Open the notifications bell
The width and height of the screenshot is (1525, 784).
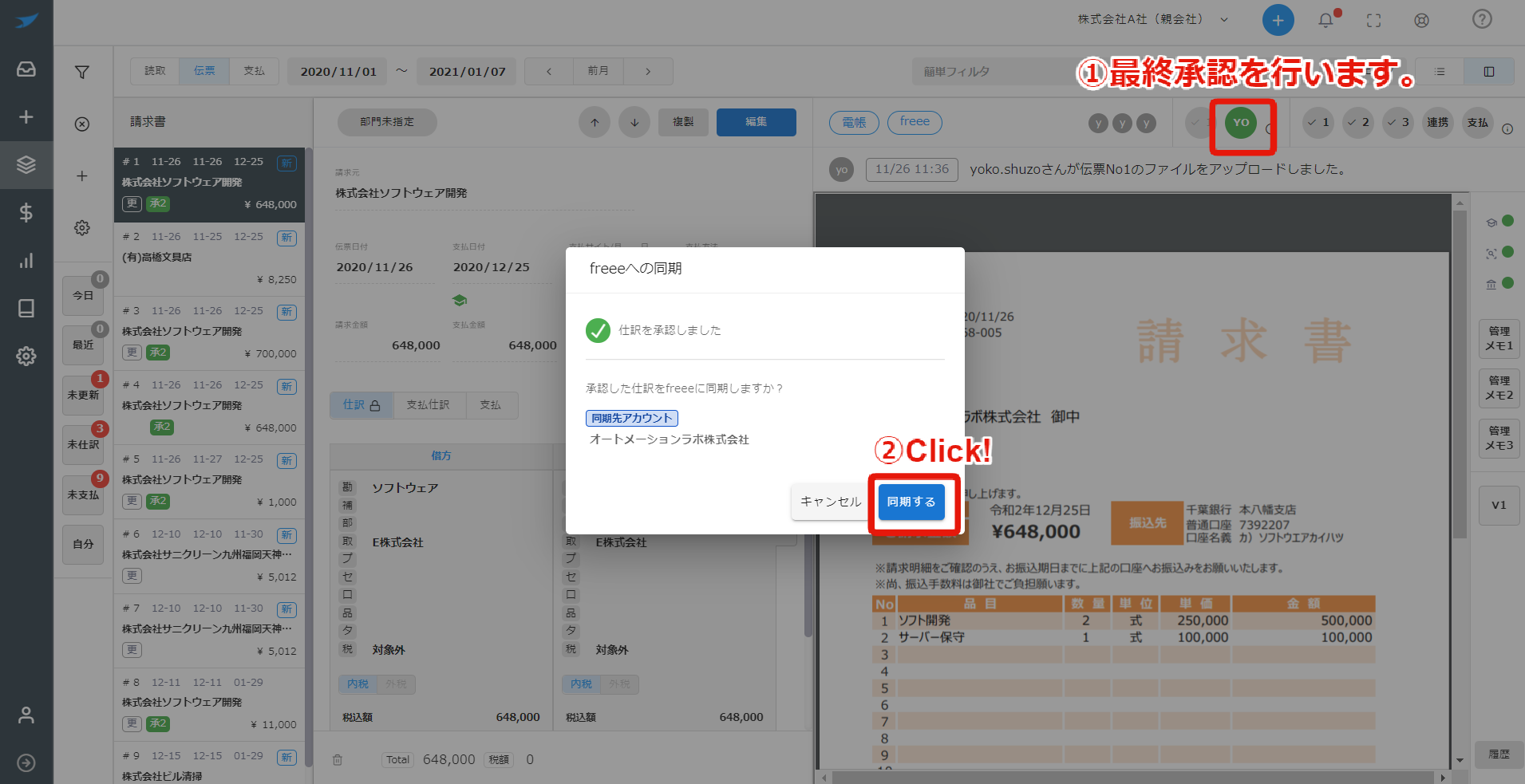point(1326,20)
